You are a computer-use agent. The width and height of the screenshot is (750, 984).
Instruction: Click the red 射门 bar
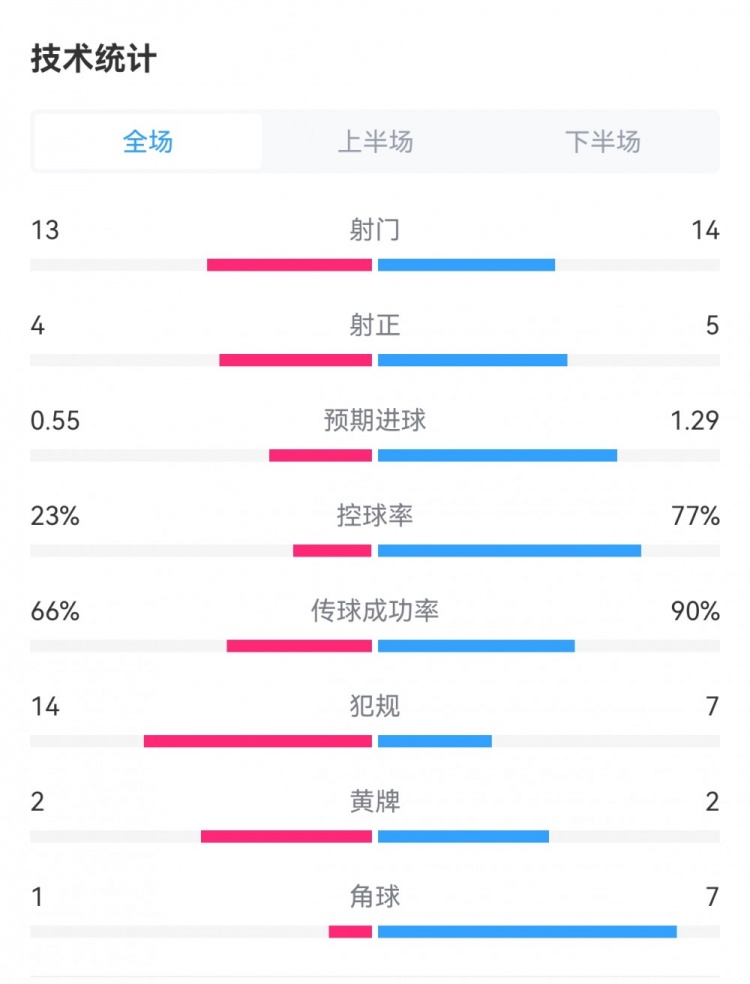[x=289, y=265]
